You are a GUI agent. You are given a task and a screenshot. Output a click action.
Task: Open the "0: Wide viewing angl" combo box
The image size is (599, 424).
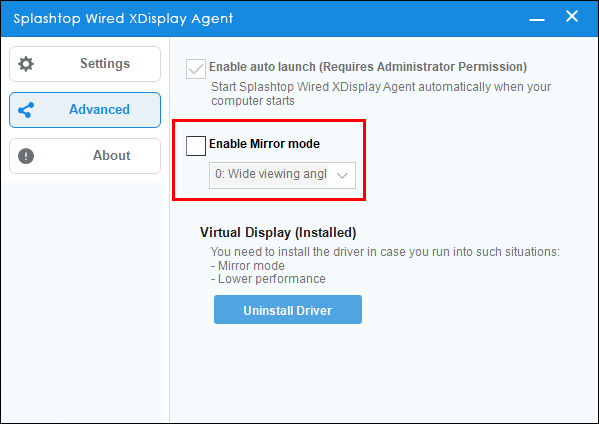pyautogui.click(x=282, y=175)
